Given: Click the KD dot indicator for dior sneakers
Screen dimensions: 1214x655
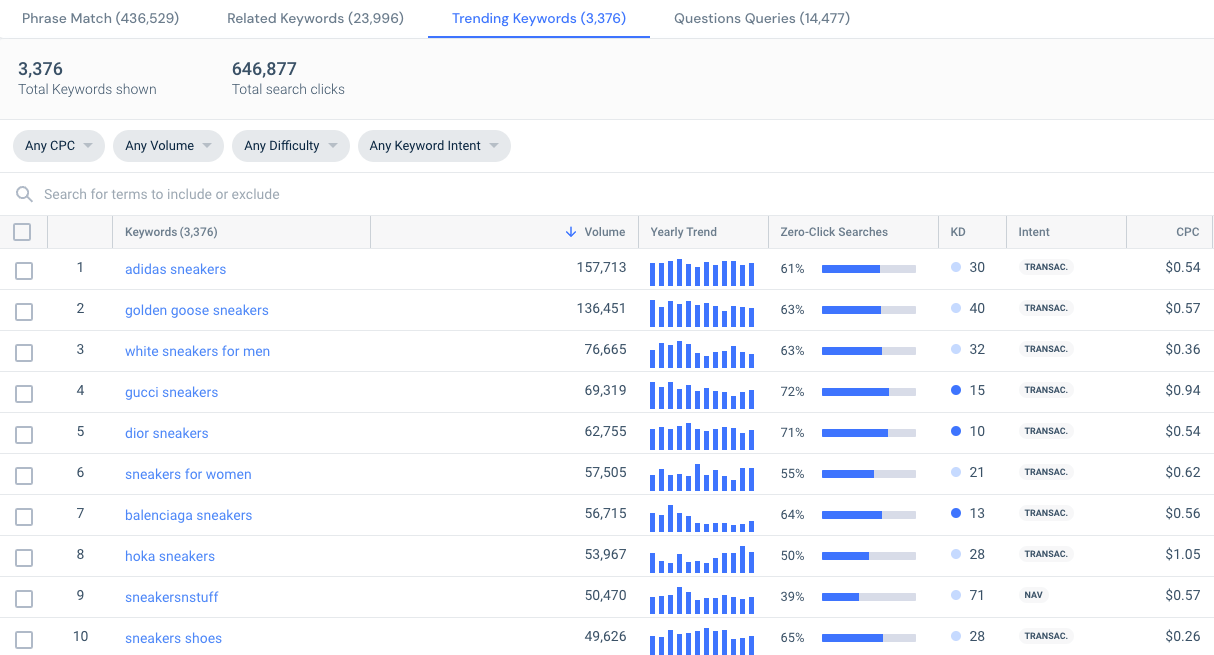Looking at the screenshot, I should click(x=957, y=430).
